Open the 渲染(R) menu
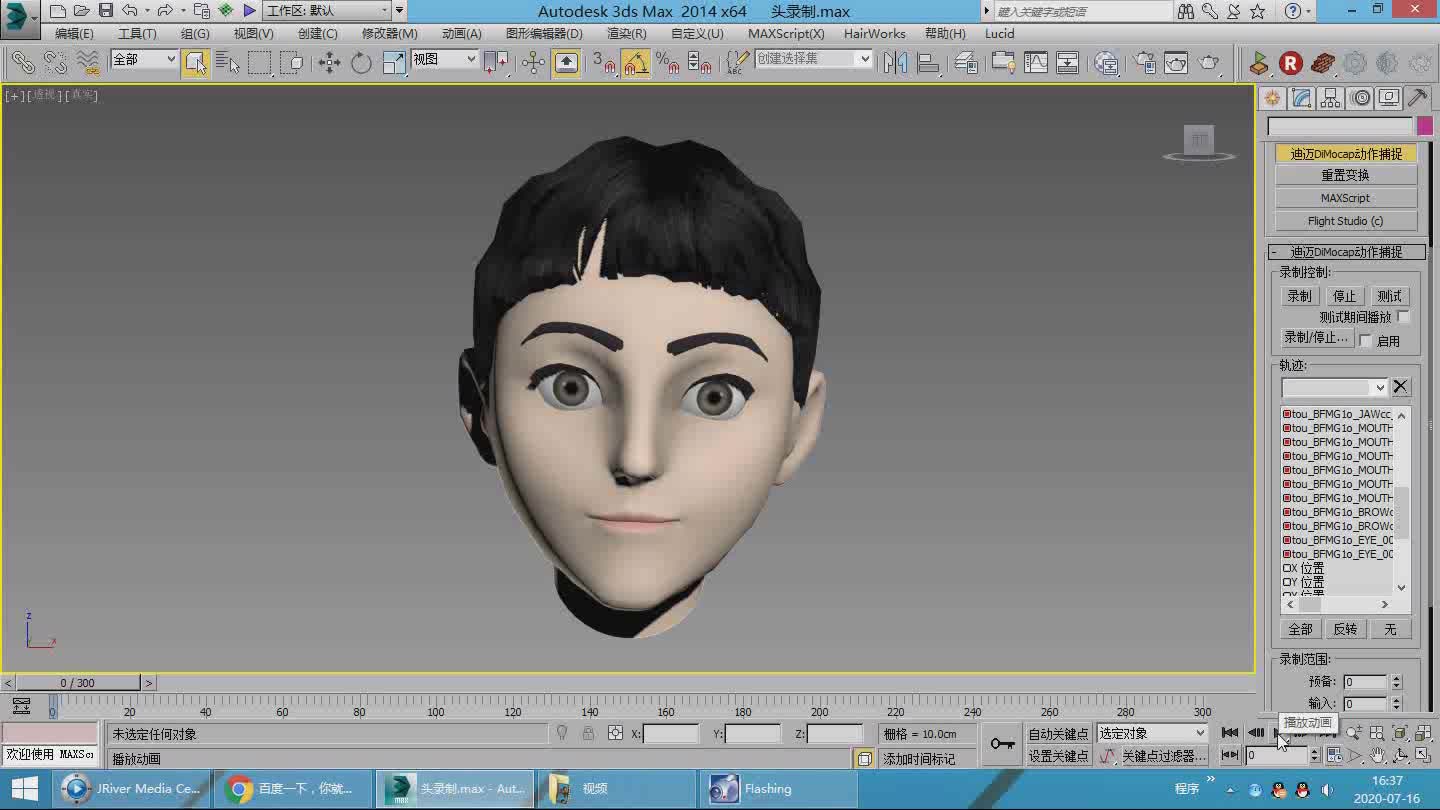This screenshot has height=810, width=1440. [626, 33]
